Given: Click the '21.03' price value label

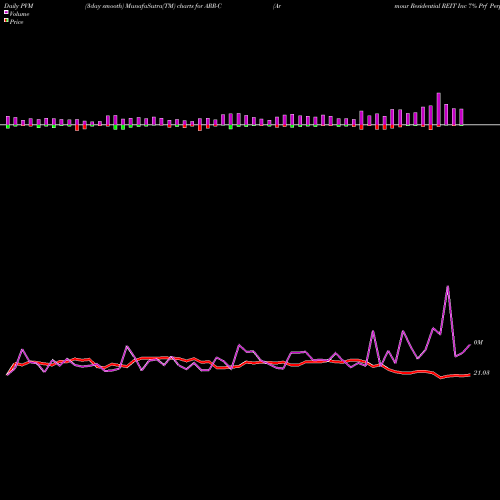Looking at the screenshot, I should [x=481, y=373].
